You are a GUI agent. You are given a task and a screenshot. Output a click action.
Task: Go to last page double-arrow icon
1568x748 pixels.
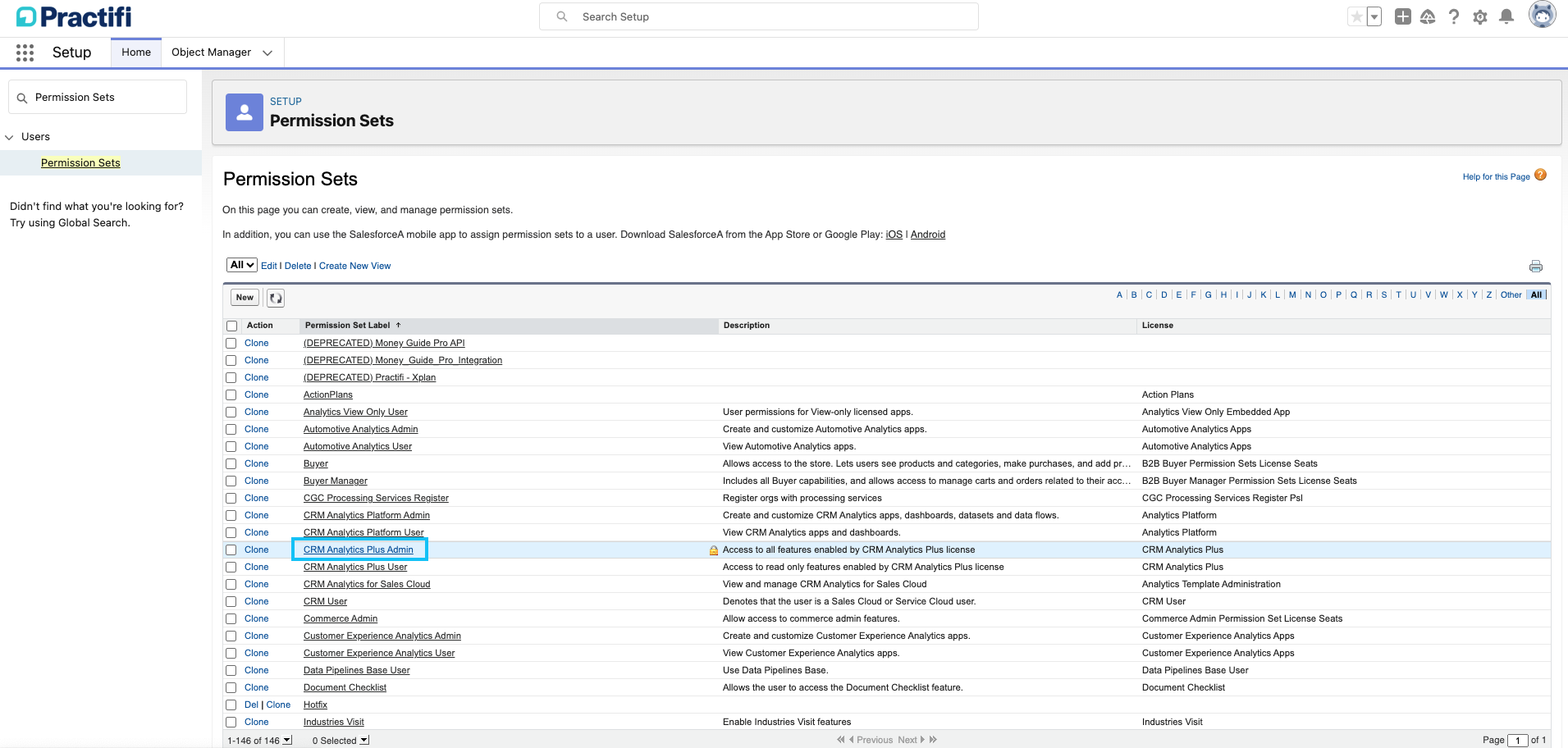click(x=933, y=740)
